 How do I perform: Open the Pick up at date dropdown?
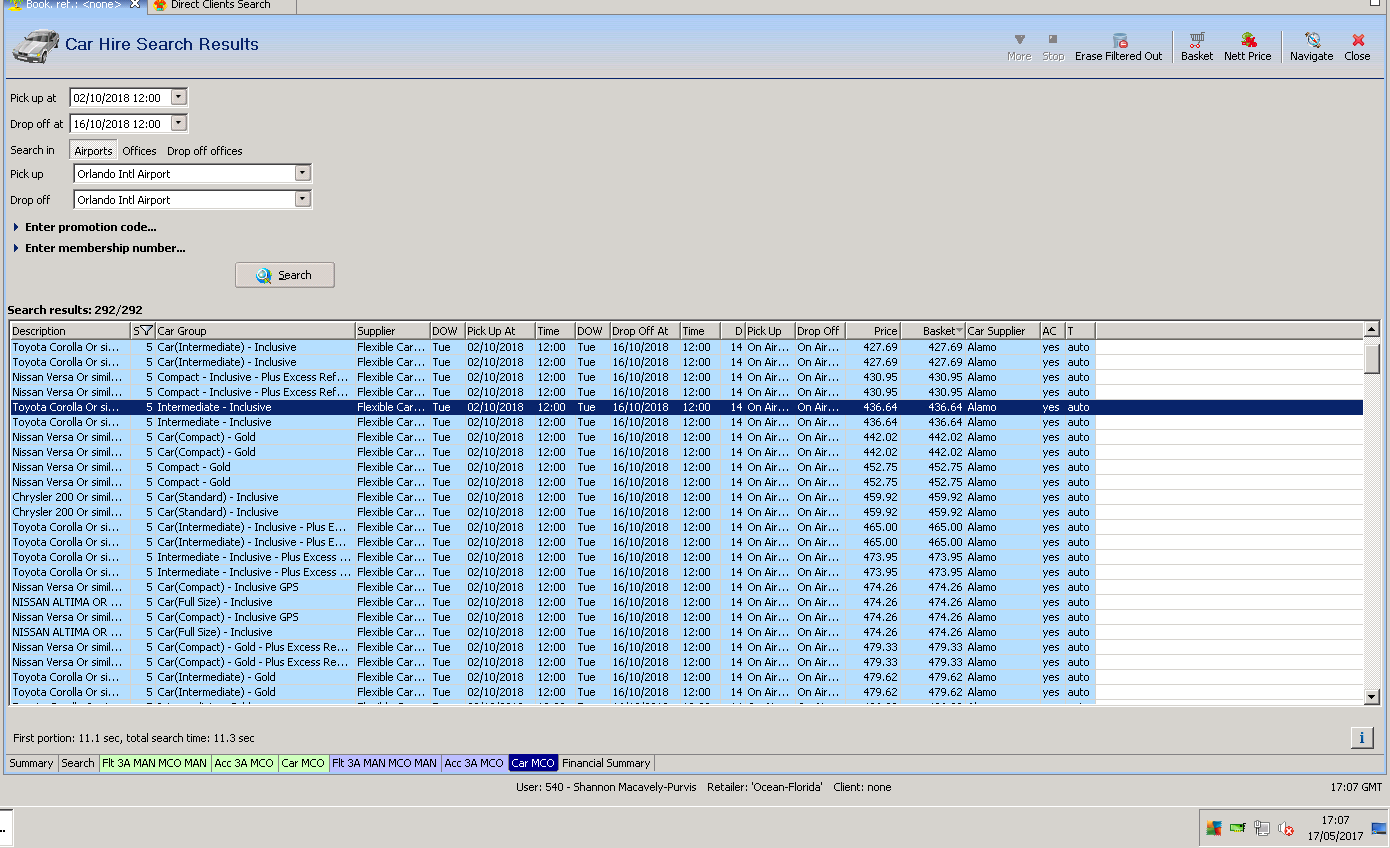click(179, 98)
